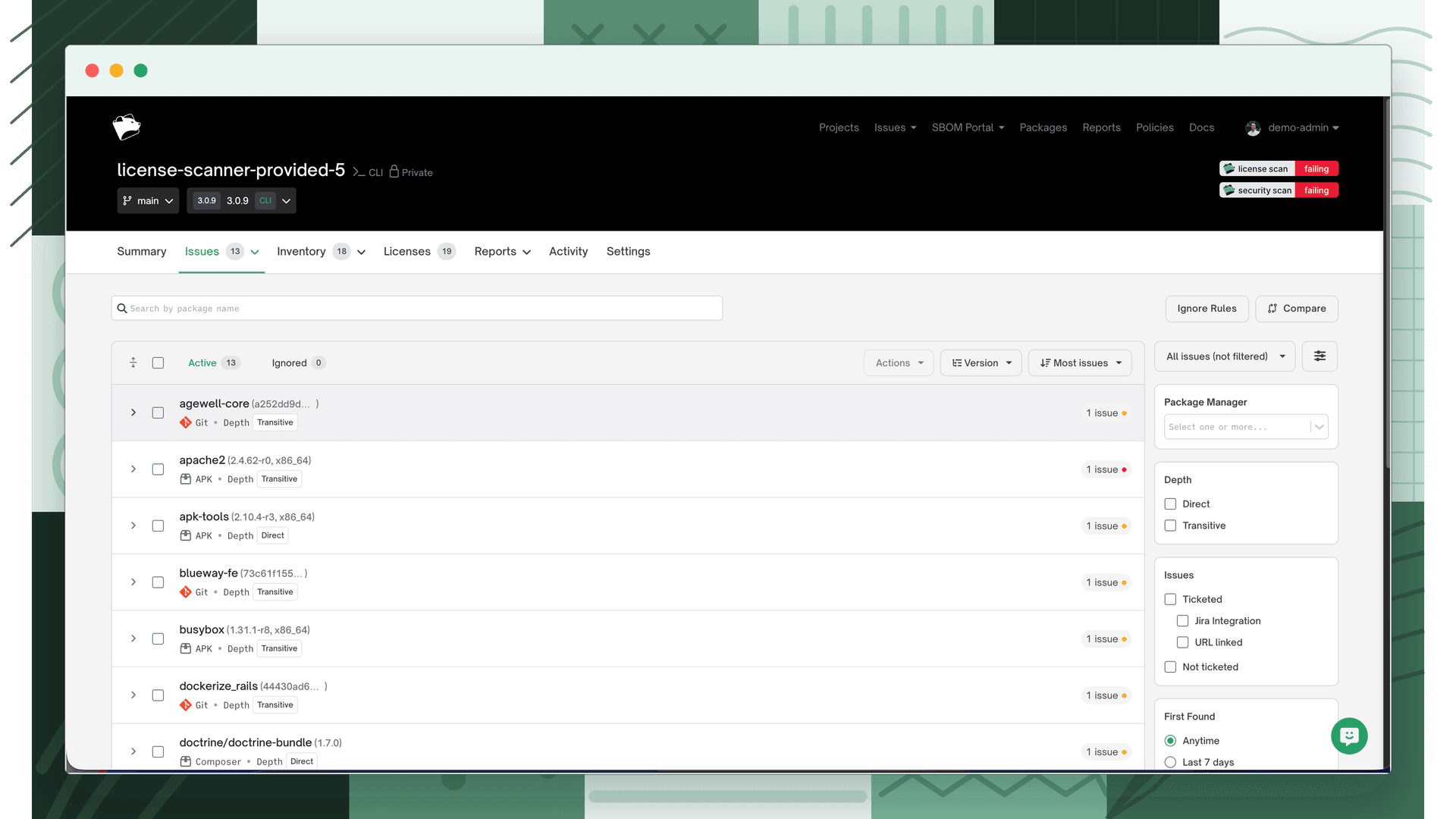The height and width of the screenshot is (819, 1456).
Task: Check the Transitive depth filter
Action: pyautogui.click(x=1170, y=526)
